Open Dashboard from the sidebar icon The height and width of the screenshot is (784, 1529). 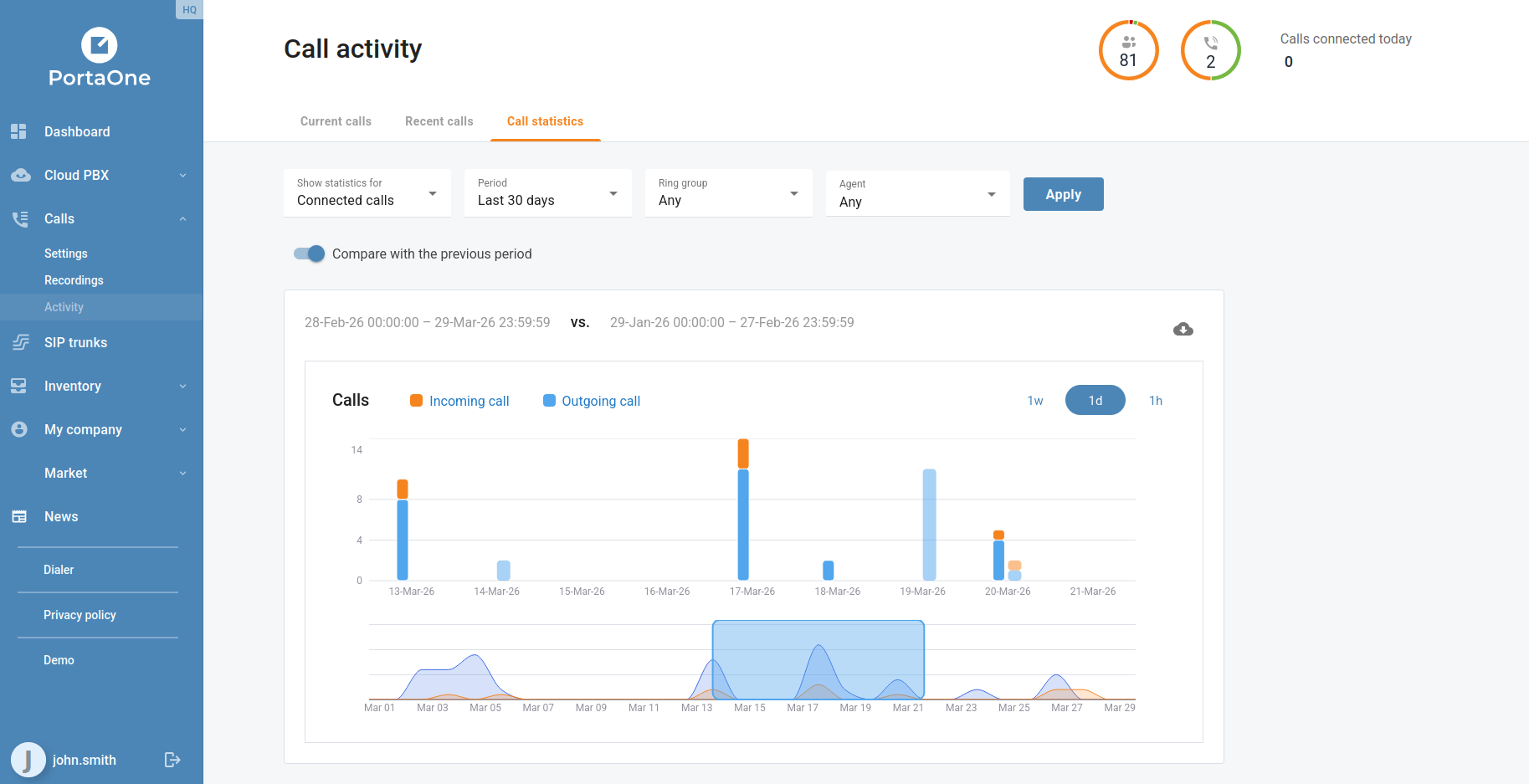[x=19, y=131]
